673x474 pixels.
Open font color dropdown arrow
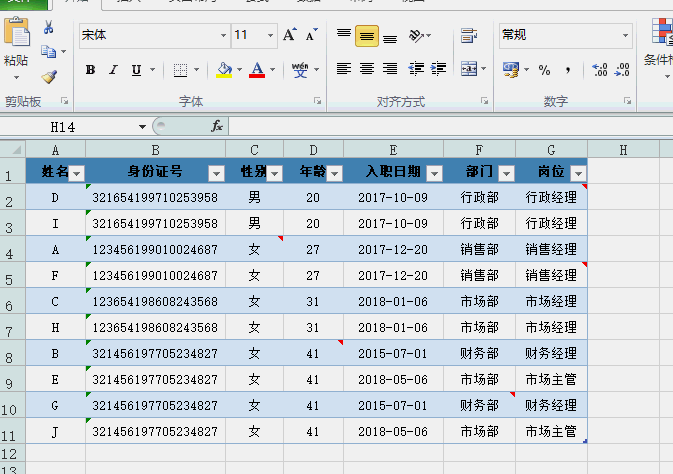point(273,70)
